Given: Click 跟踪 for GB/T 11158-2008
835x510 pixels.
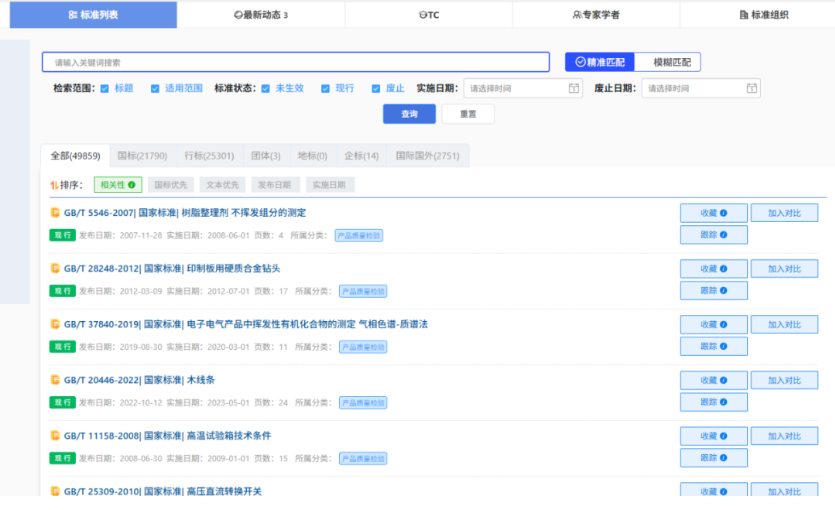Looking at the screenshot, I should click(x=714, y=458).
